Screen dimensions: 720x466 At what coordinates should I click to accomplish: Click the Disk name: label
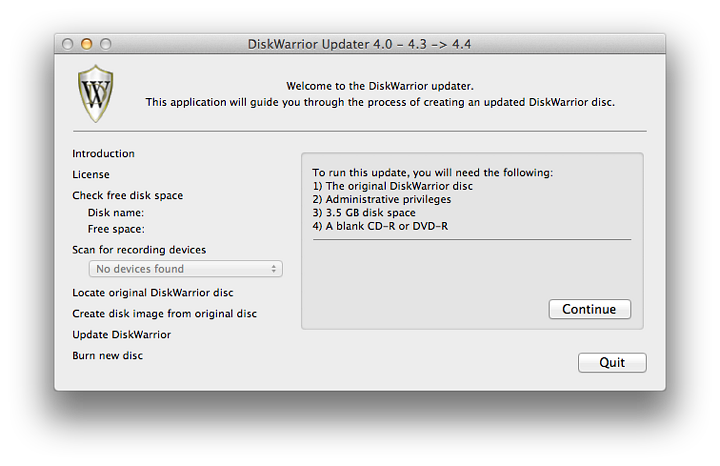point(116,213)
